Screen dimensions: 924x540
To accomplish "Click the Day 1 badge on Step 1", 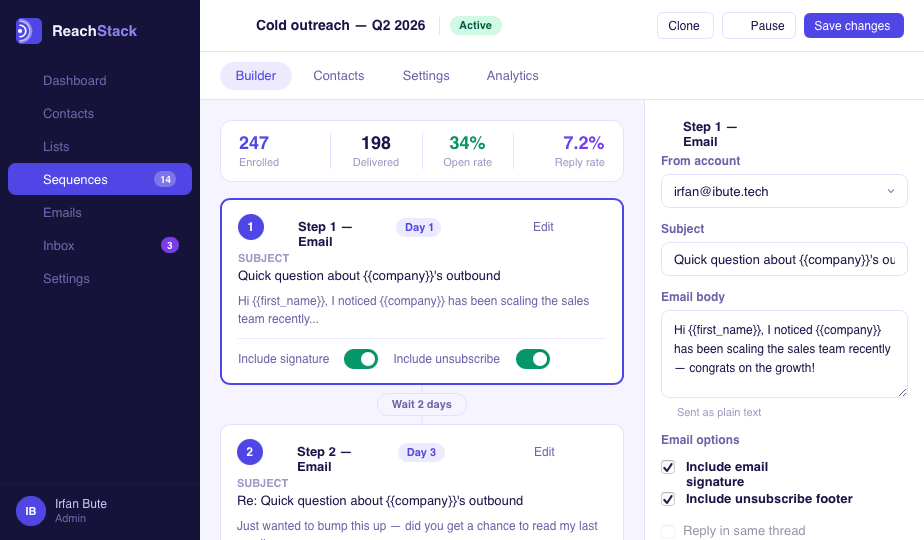I will click(418, 228).
